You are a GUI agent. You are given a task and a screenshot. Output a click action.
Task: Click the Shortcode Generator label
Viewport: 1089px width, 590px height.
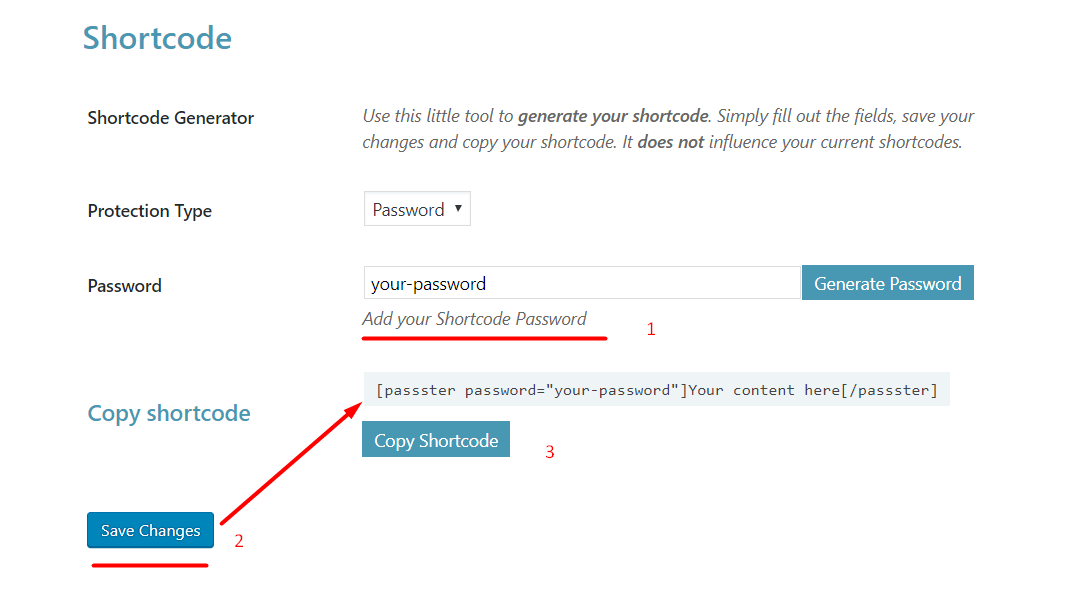coord(169,117)
